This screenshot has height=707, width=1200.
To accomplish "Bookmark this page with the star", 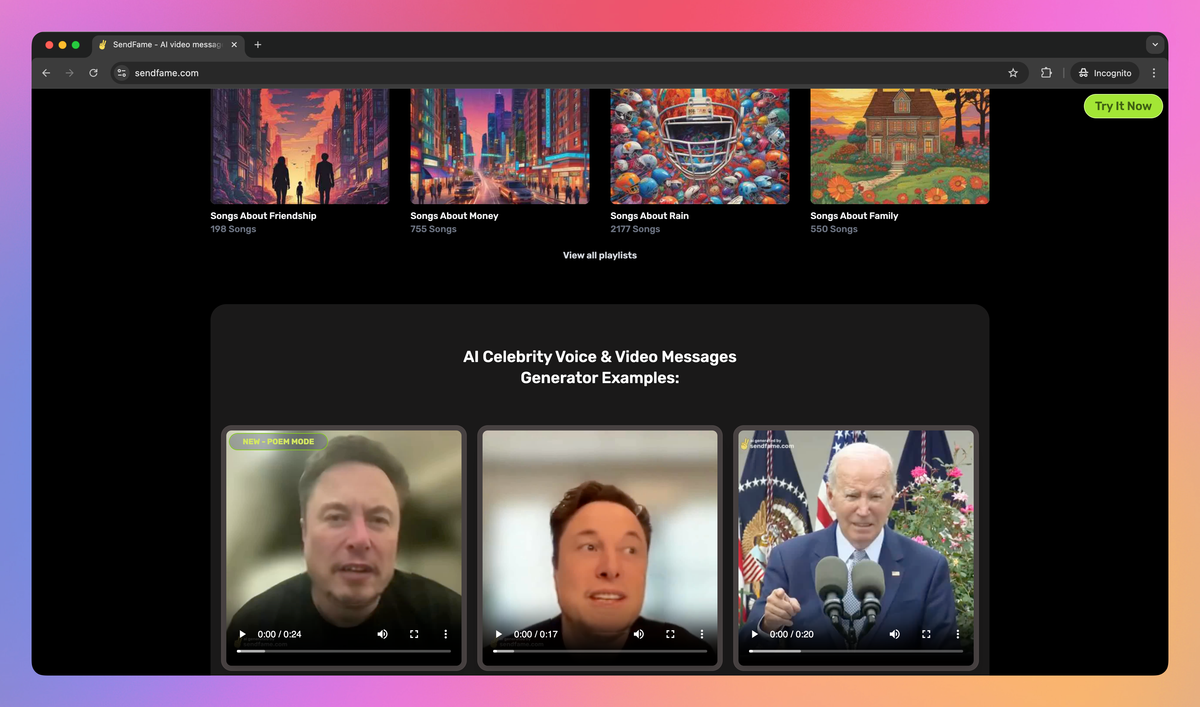I will (x=1013, y=73).
